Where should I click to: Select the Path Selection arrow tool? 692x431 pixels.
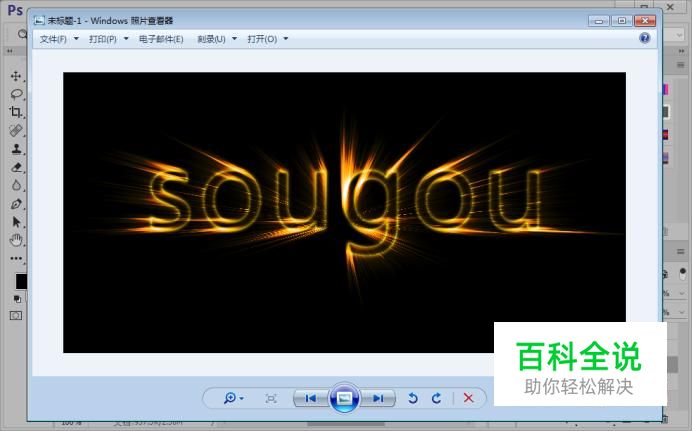16,222
